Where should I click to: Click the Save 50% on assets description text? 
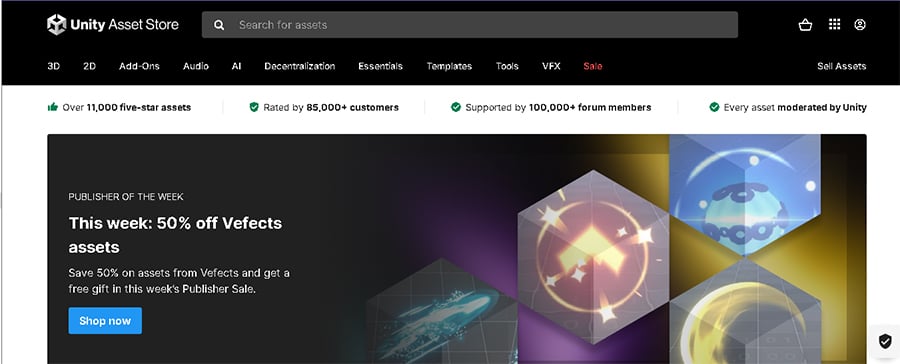coord(179,281)
